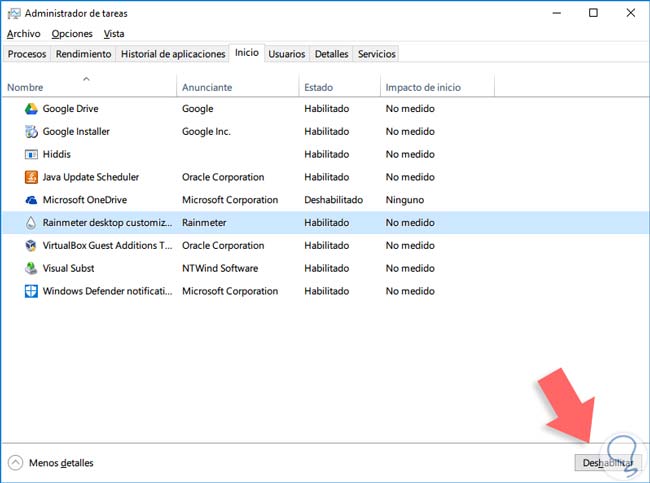650x483 pixels.
Task: Click the Java Update Scheduler icon
Action: (x=32, y=177)
